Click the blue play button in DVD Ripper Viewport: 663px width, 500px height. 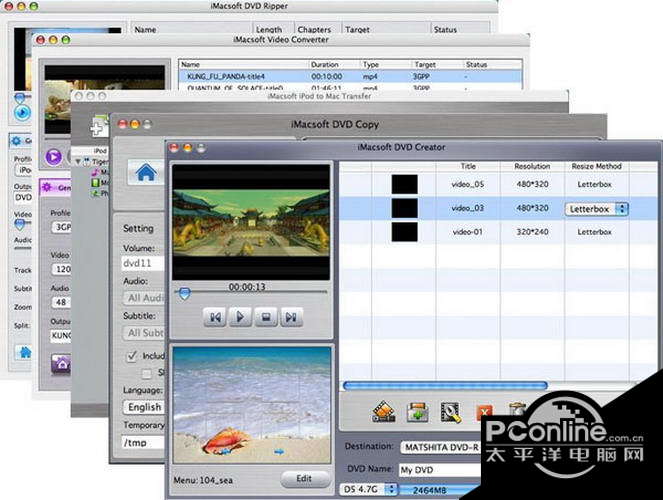coord(22,113)
